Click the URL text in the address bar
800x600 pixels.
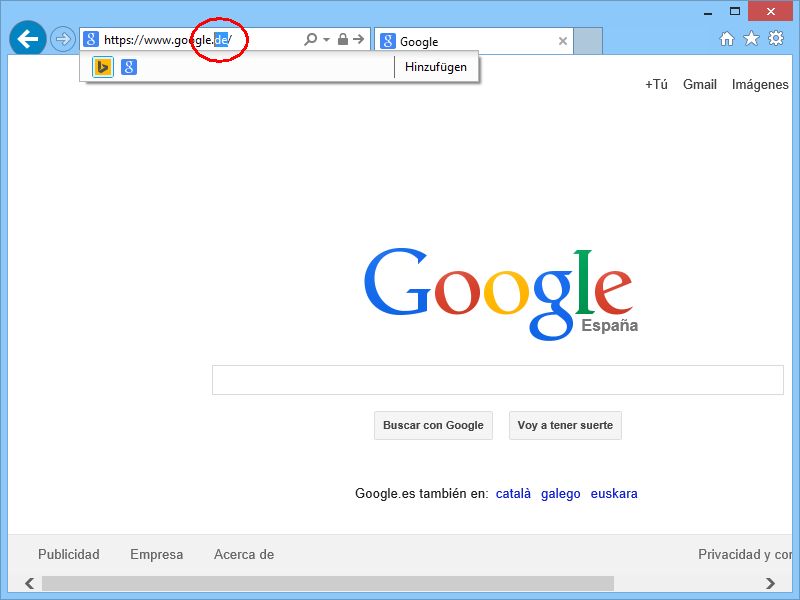coord(168,40)
